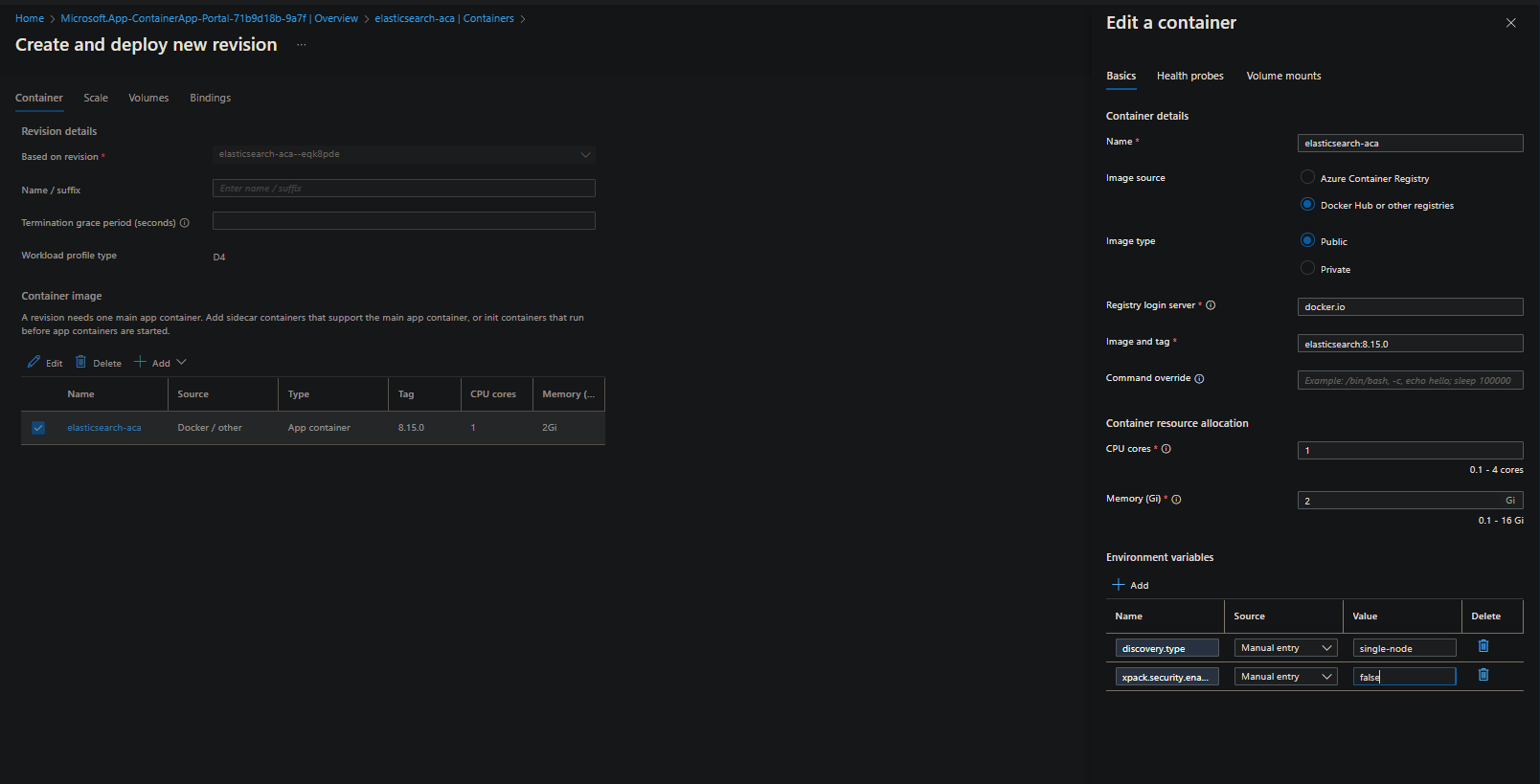Delete the discovery.type environment variable
1540x784 pixels.
click(1483, 646)
